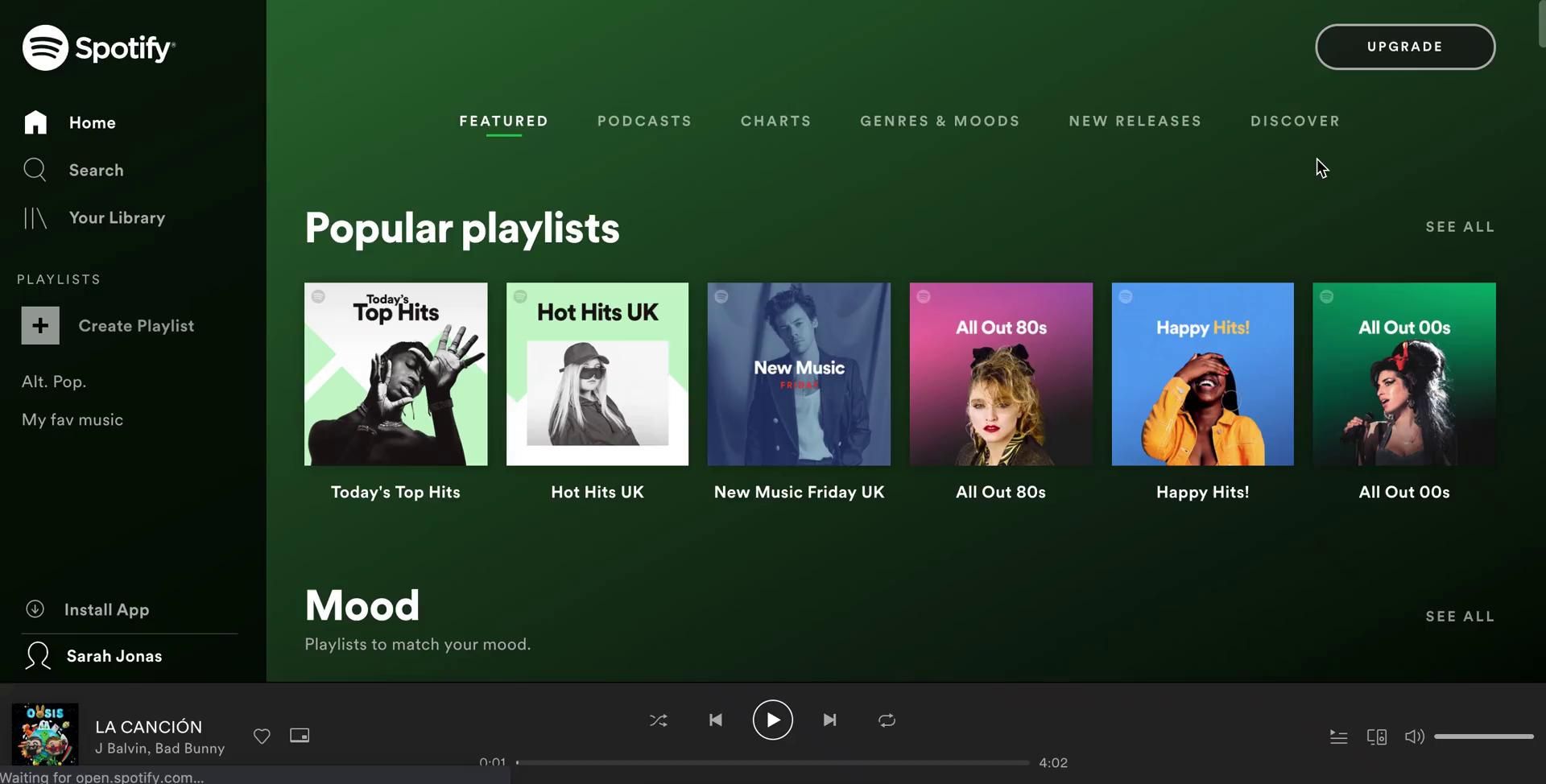Click the Install App download icon
This screenshot has height=784, width=1546.
(35, 609)
